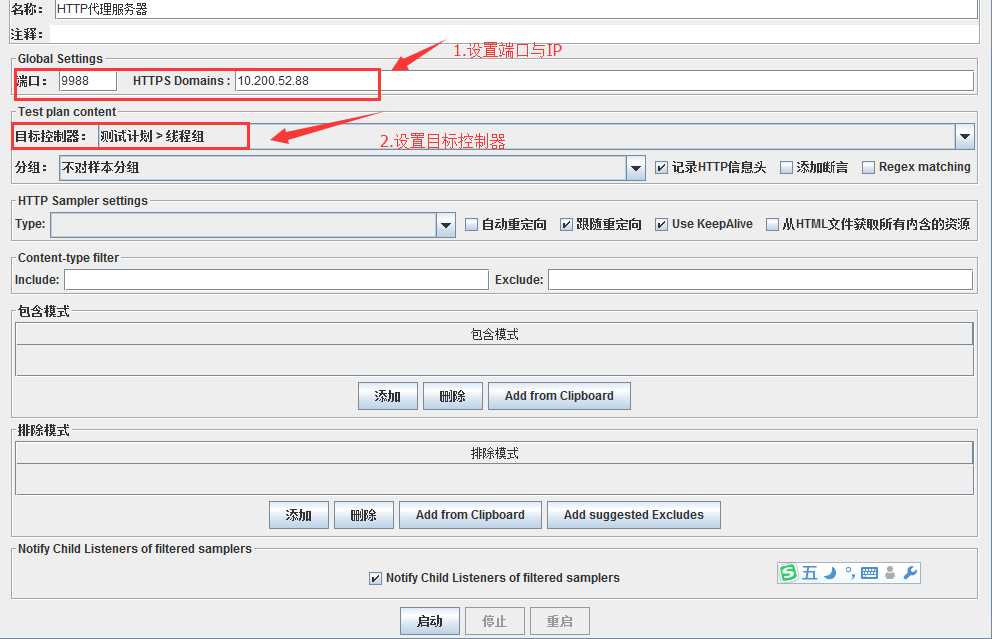
Task: Click the empty row in 排除模式 table
Action: click(494, 479)
